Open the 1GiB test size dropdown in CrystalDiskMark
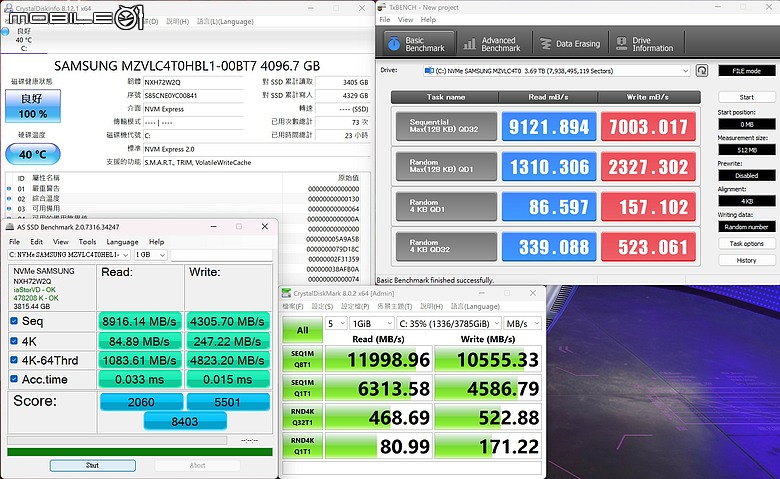This screenshot has width=780, height=479. point(372,323)
